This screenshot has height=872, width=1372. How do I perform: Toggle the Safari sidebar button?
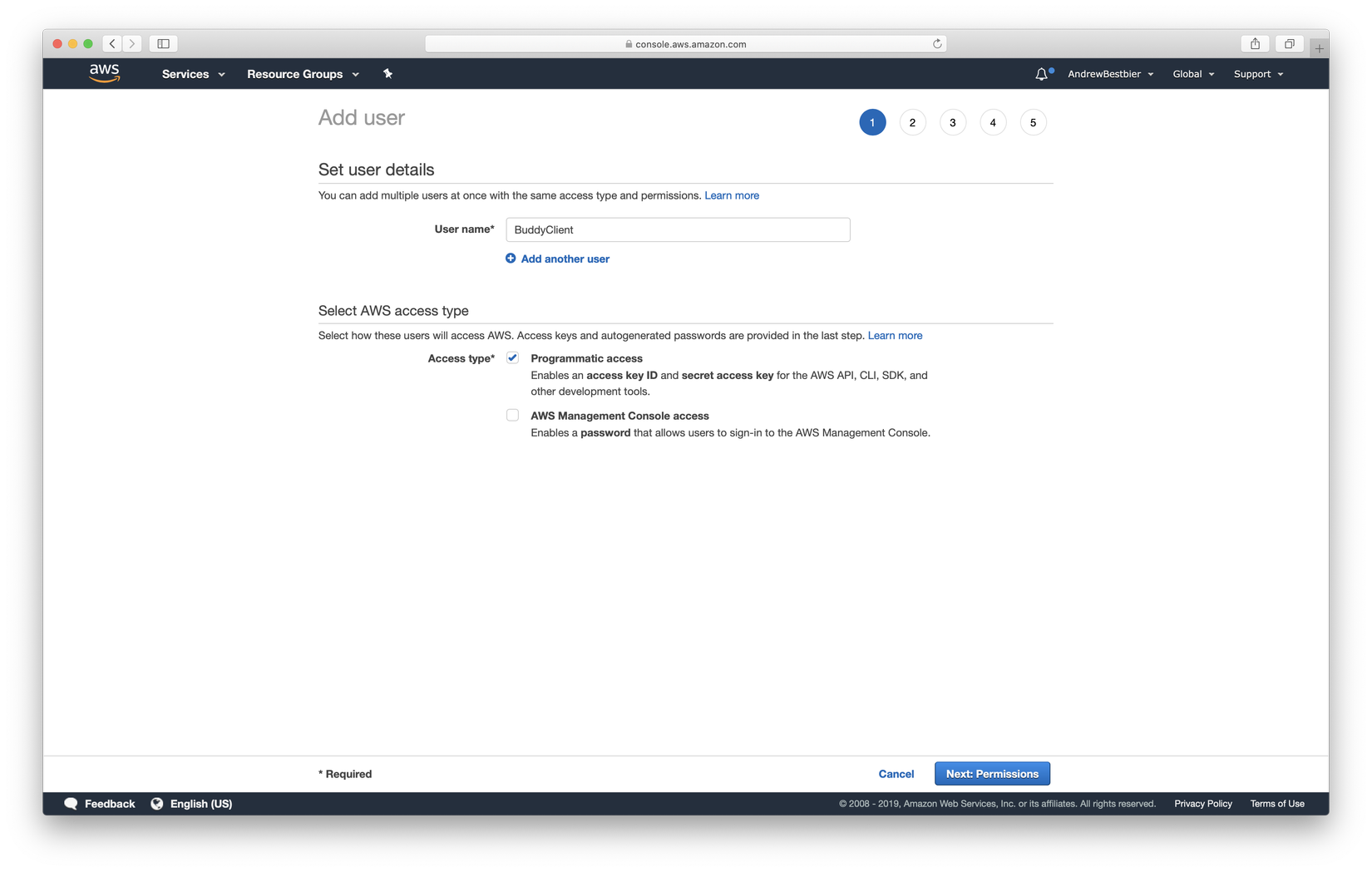click(x=164, y=43)
